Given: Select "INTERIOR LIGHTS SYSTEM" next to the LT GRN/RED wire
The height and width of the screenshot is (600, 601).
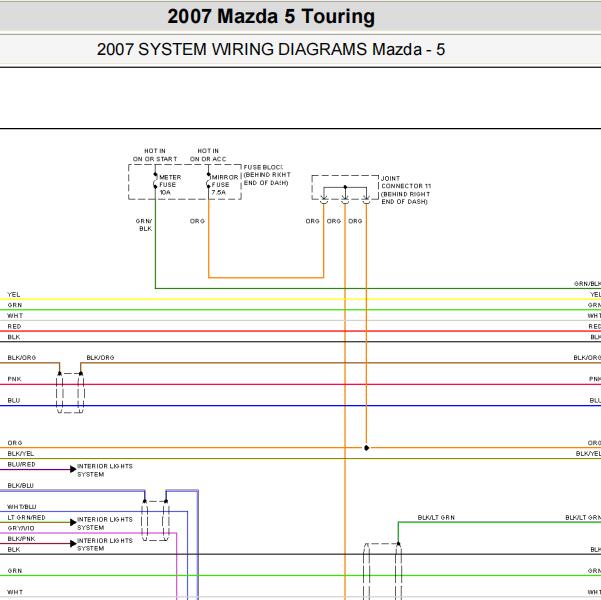Looking at the screenshot, I should pos(105,523).
